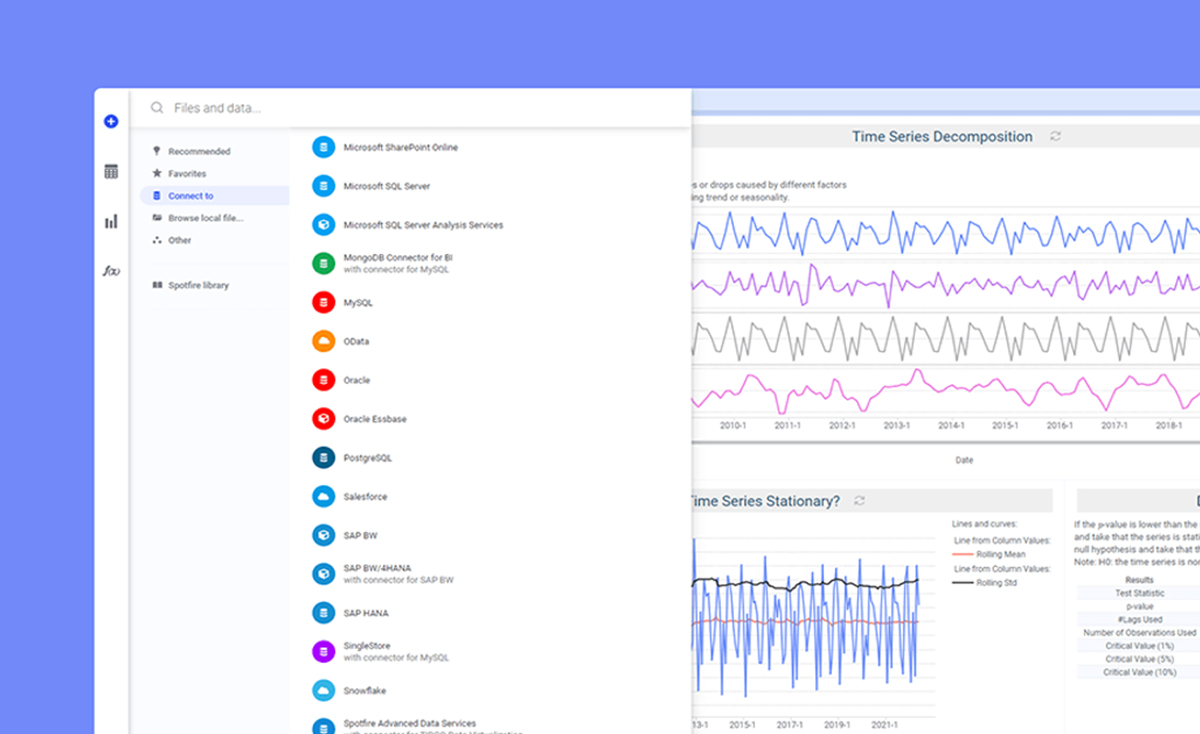Screen dimensions: 1200x734
Task: Click the Microsoft SQL Server connector icon
Action: [x=322, y=186]
